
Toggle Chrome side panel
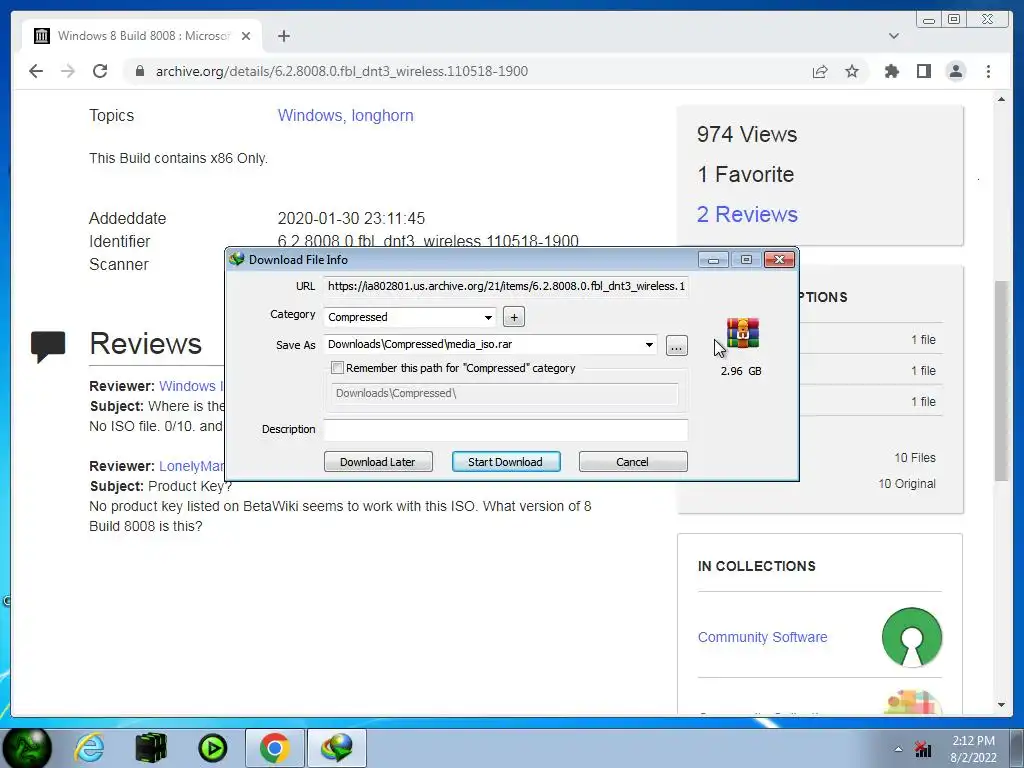point(923,71)
